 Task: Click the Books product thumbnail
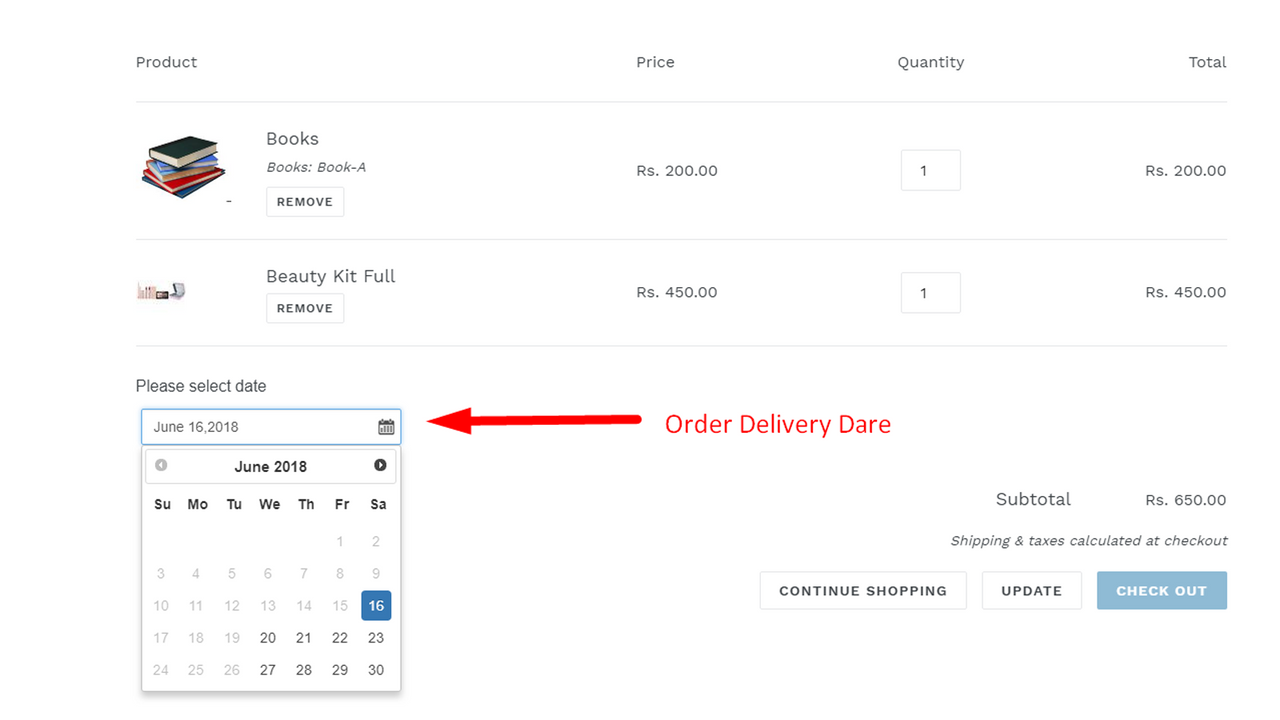coord(183,167)
